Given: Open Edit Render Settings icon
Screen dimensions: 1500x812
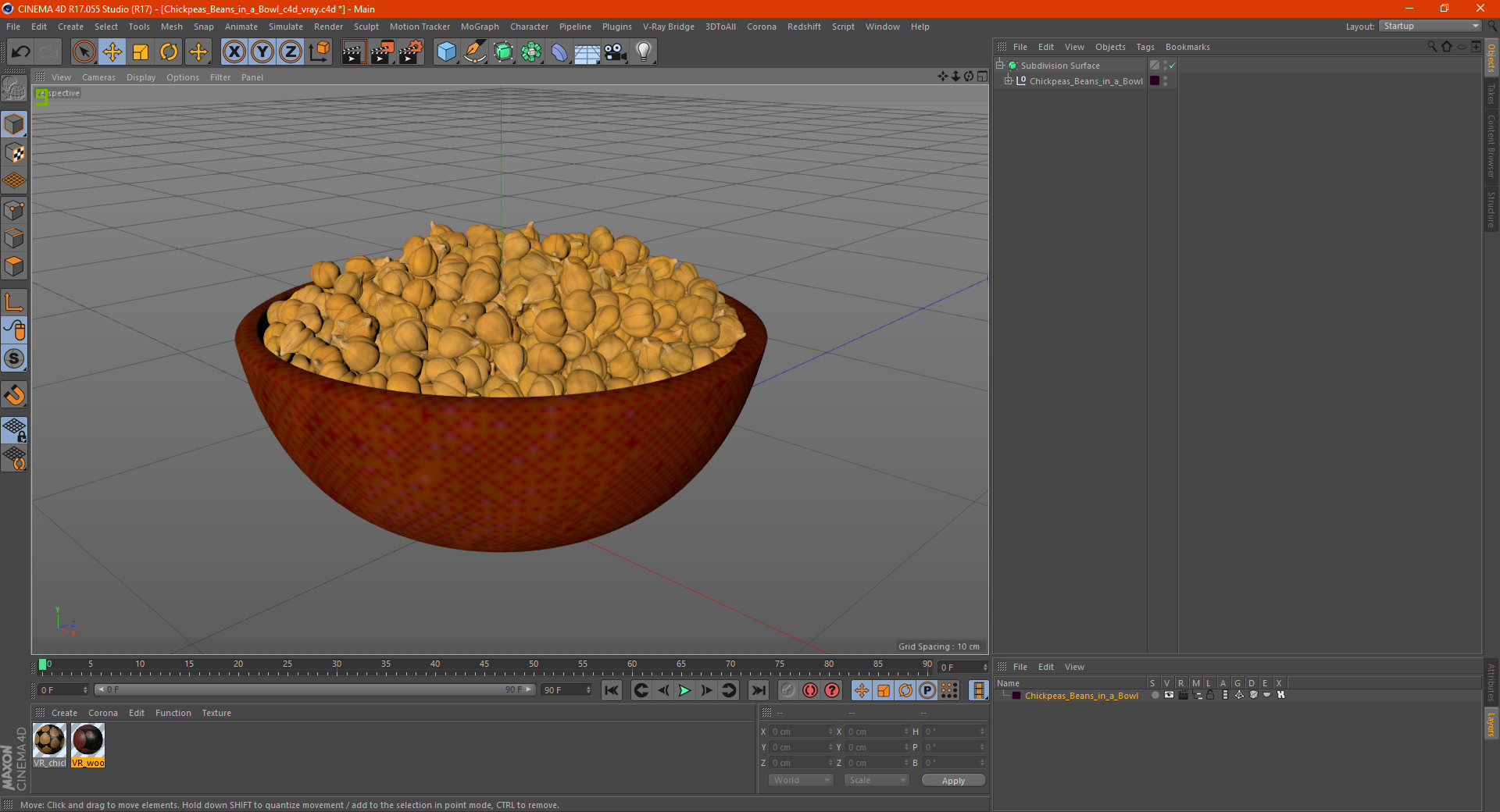Looking at the screenshot, I should (411, 52).
